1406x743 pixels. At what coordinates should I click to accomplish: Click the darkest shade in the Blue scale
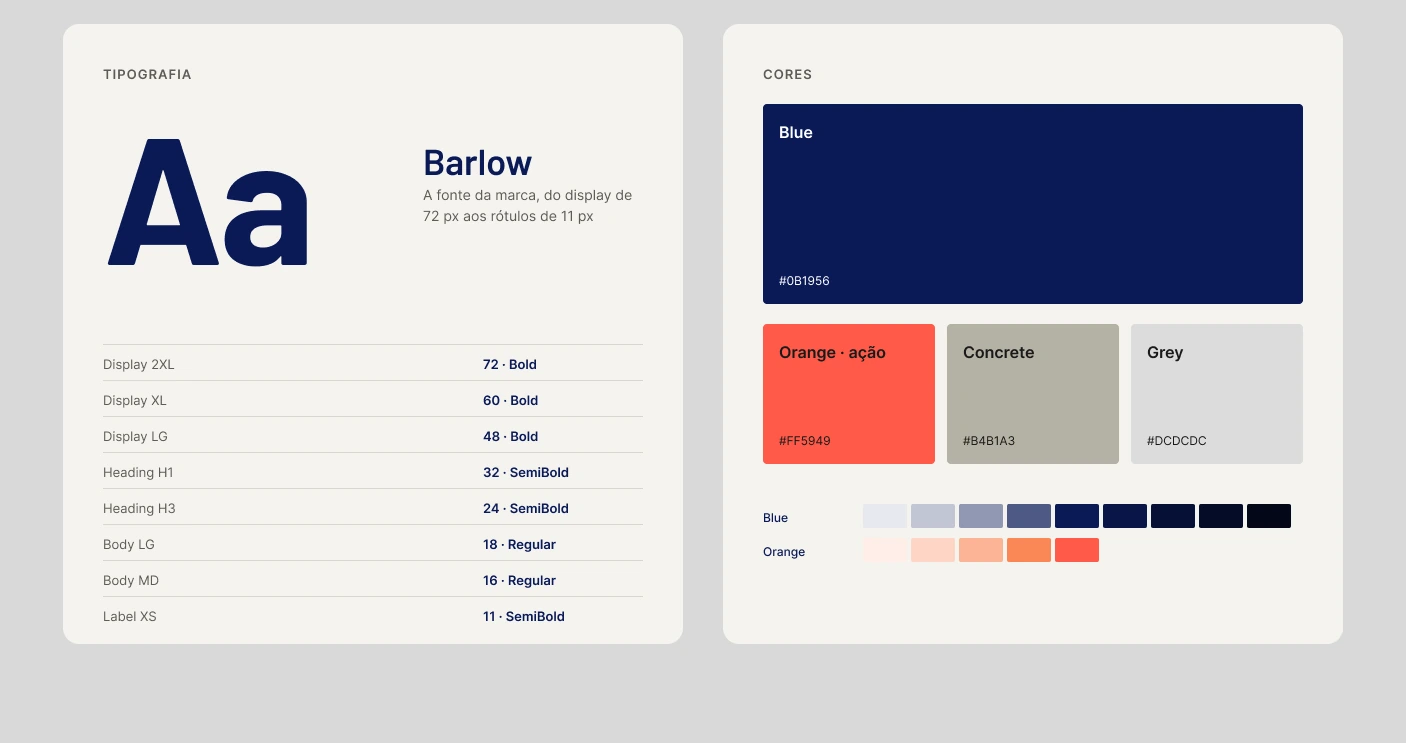(x=1269, y=516)
